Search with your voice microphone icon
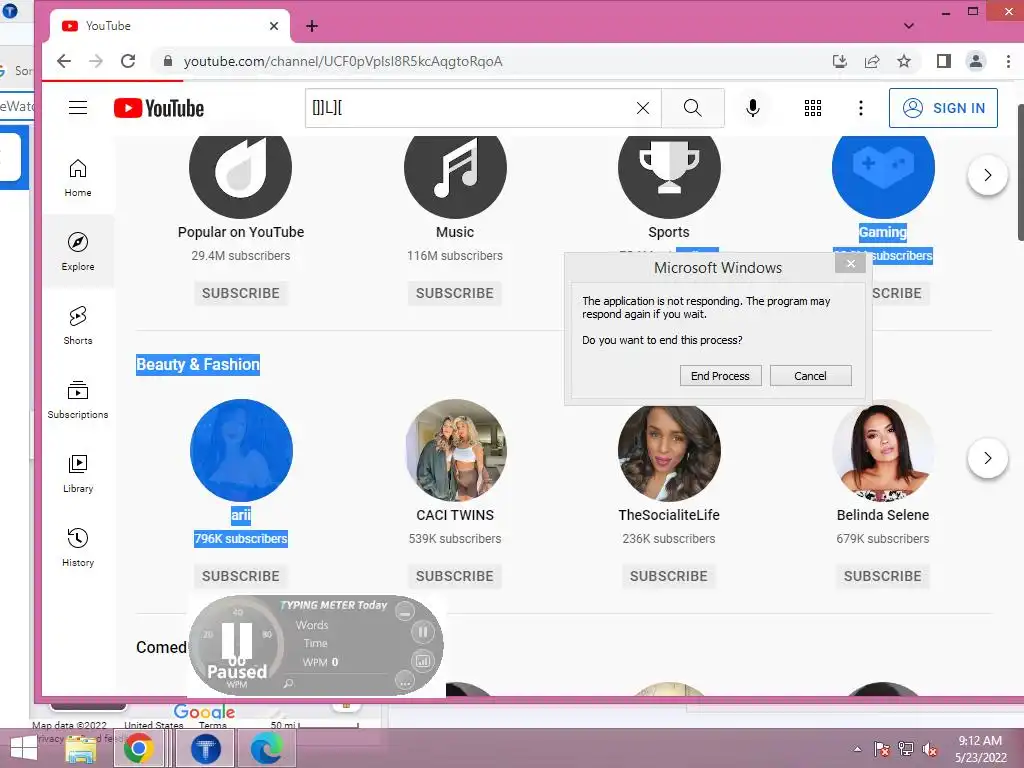Screen dimensions: 1024x768 (x=752, y=108)
